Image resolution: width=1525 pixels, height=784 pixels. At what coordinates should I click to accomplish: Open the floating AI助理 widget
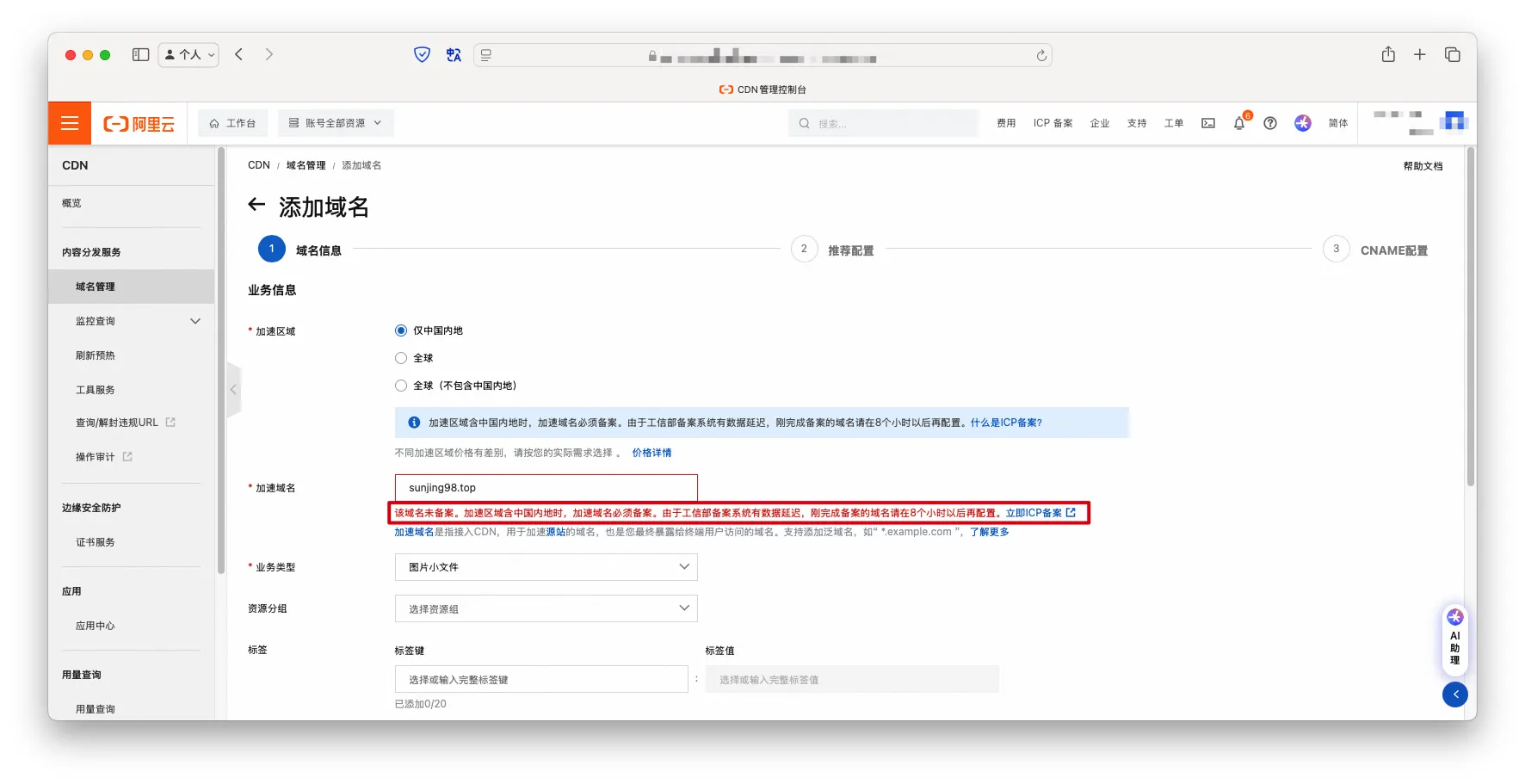click(1454, 640)
